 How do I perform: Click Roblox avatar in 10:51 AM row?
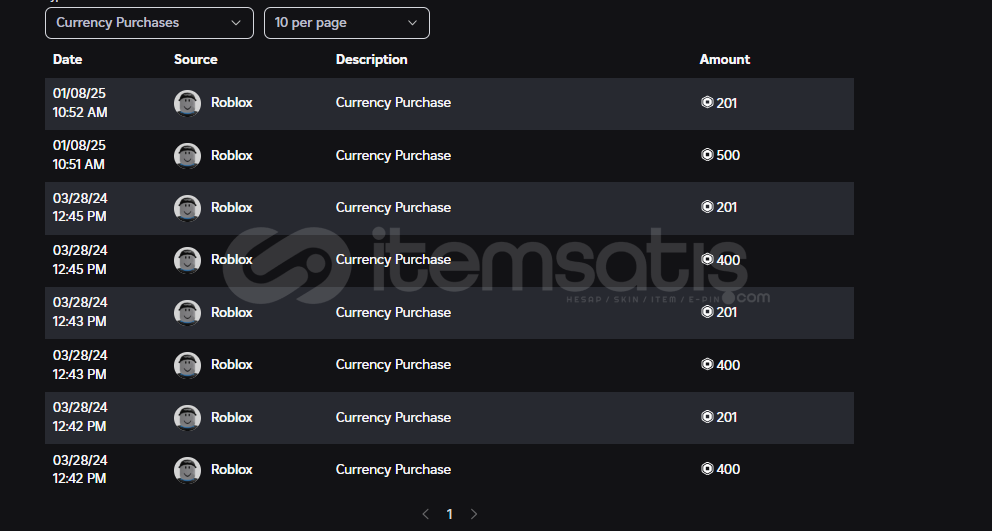pyautogui.click(x=187, y=156)
